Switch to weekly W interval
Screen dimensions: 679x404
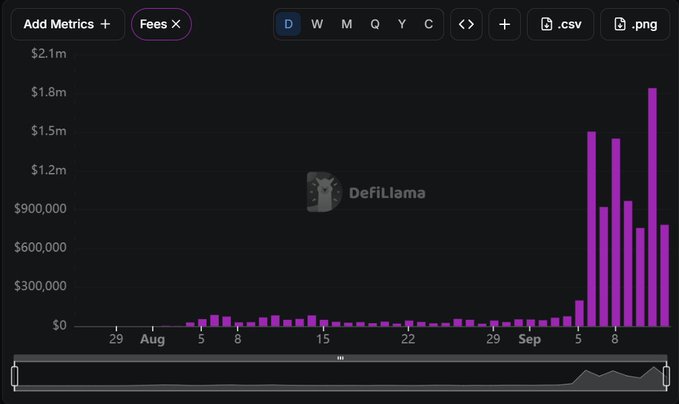click(317, 24)
